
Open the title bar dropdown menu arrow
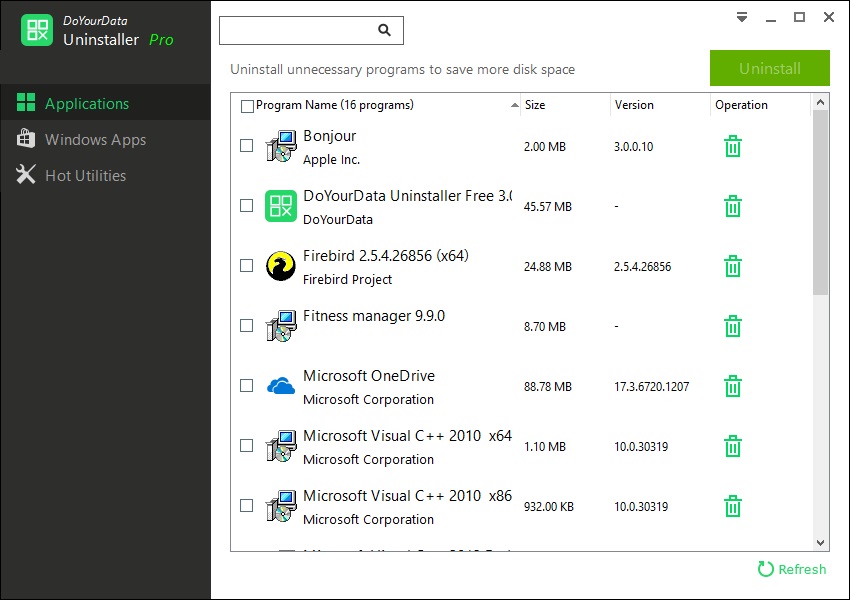click(x=742, y=17)
